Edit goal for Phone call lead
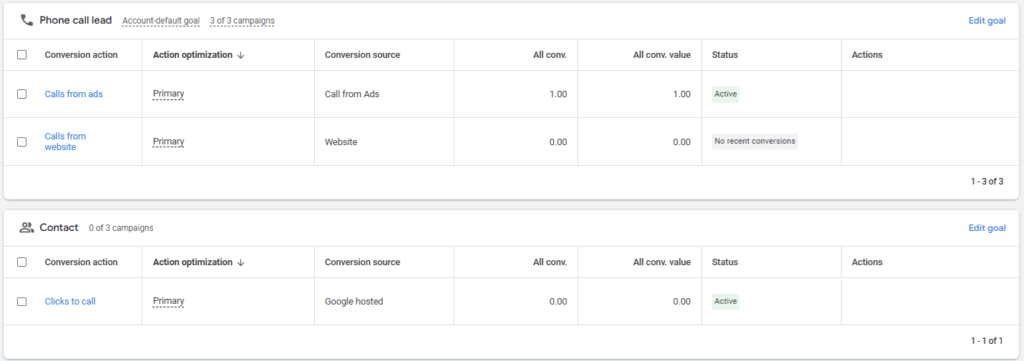The width and height of the screenshot is (1024, 361). 987,21
